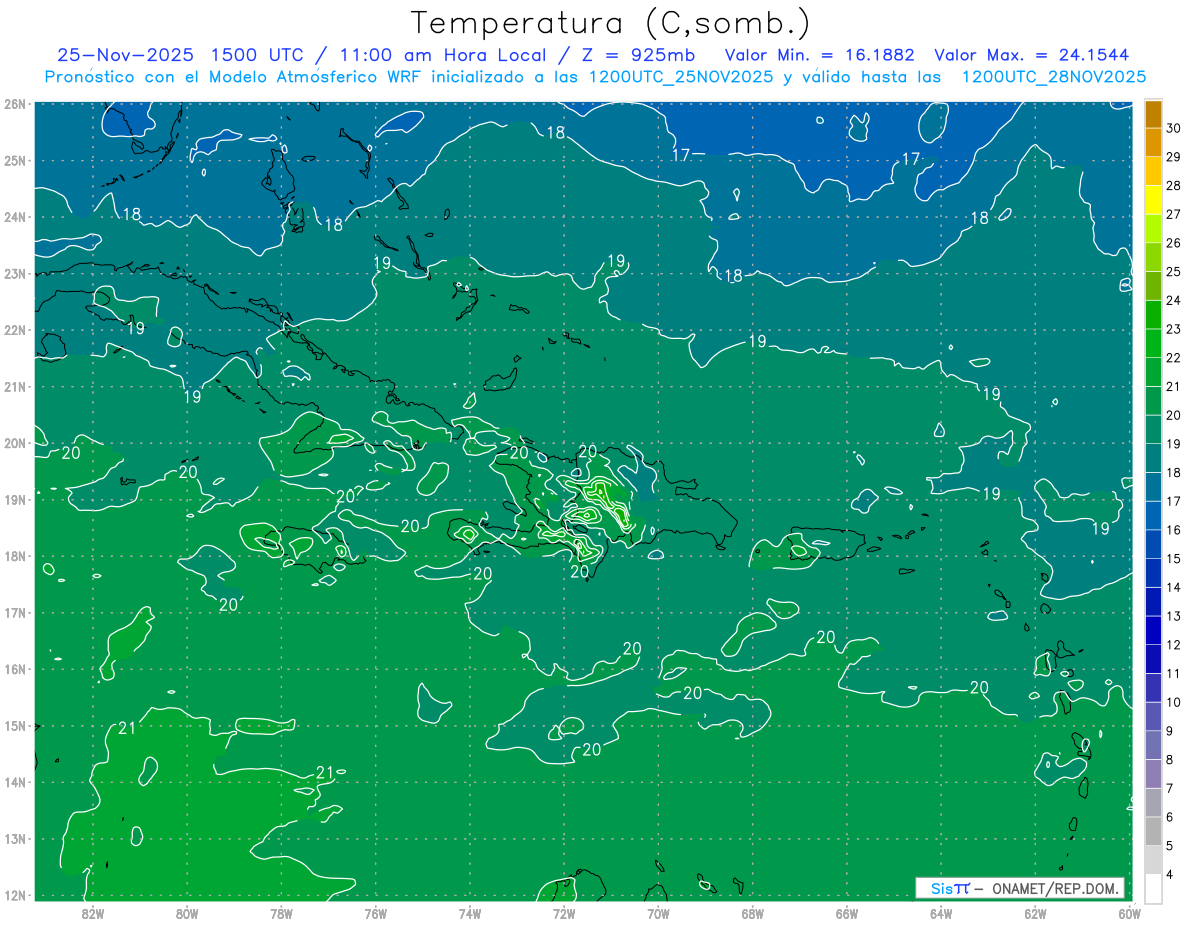This screenshot has width=1200, height=927.
Task: Click the color scale label 24
Action: [x=1173, y=300]
